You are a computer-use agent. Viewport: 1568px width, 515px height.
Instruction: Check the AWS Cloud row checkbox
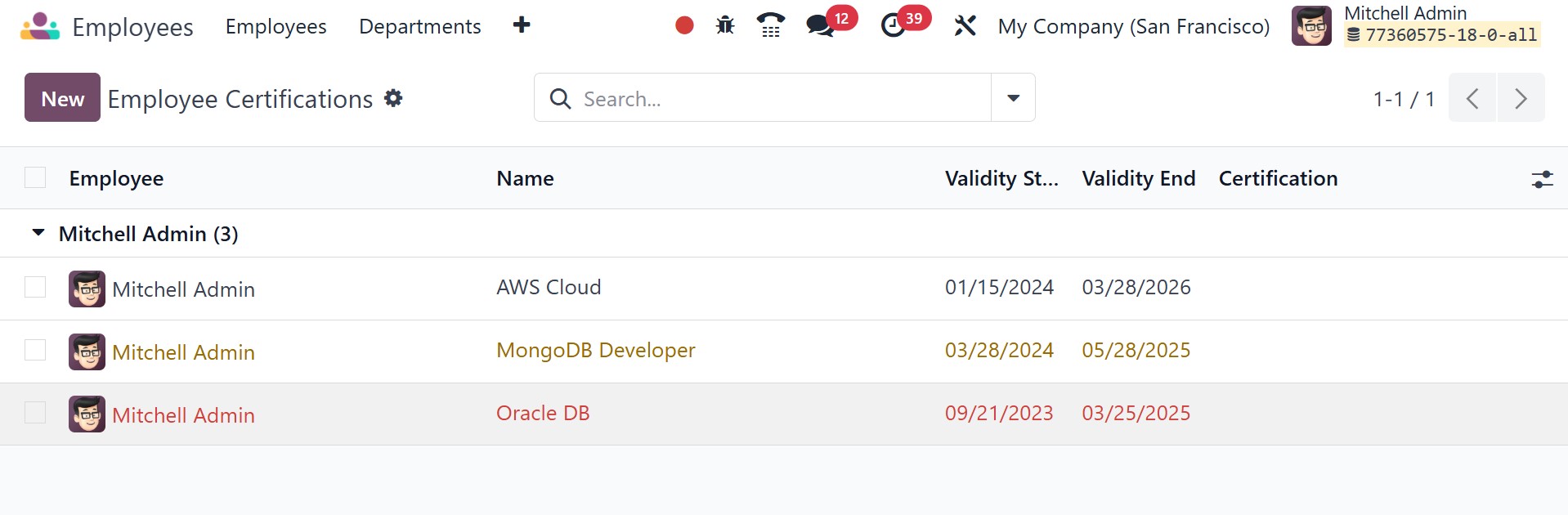(x=35, y=288)
